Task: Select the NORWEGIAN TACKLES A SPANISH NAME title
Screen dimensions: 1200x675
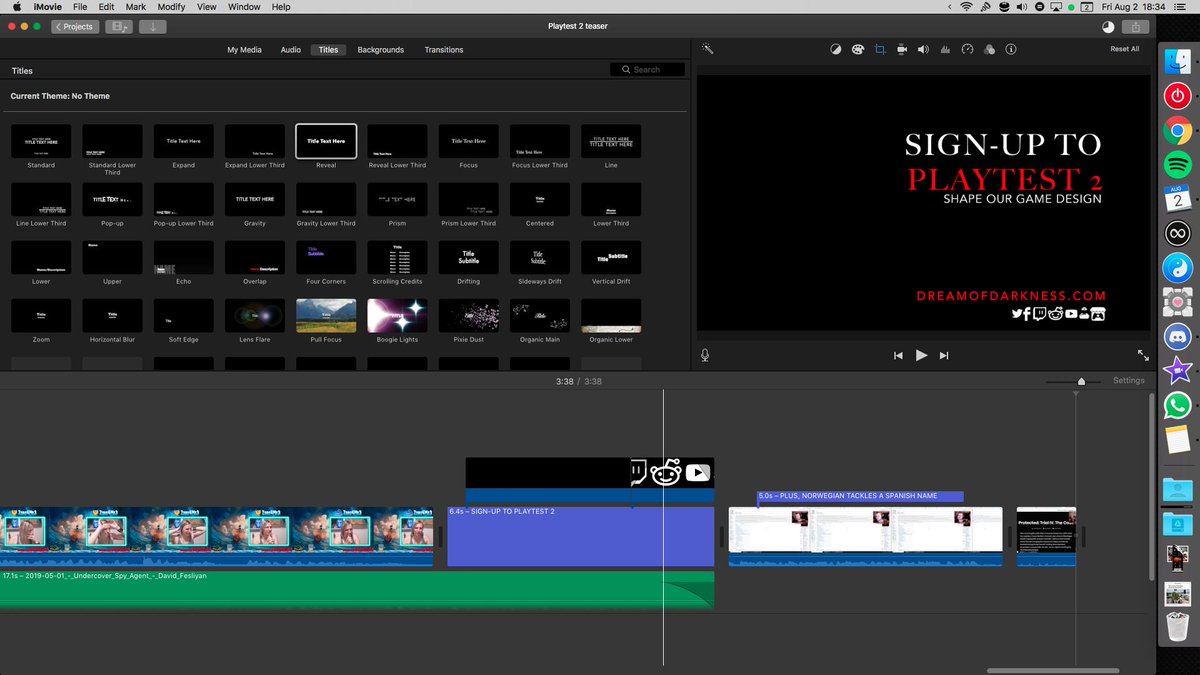Action: click(x=860, y=496)
